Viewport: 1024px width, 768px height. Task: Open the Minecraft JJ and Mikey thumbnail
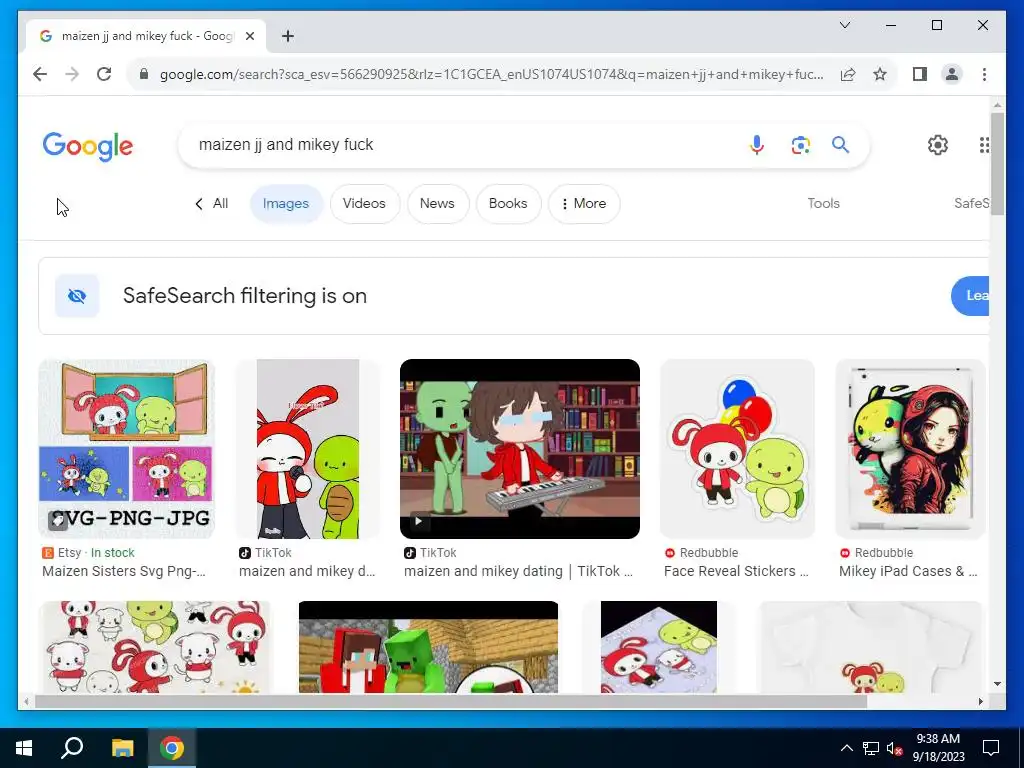[x=428, y=647]
